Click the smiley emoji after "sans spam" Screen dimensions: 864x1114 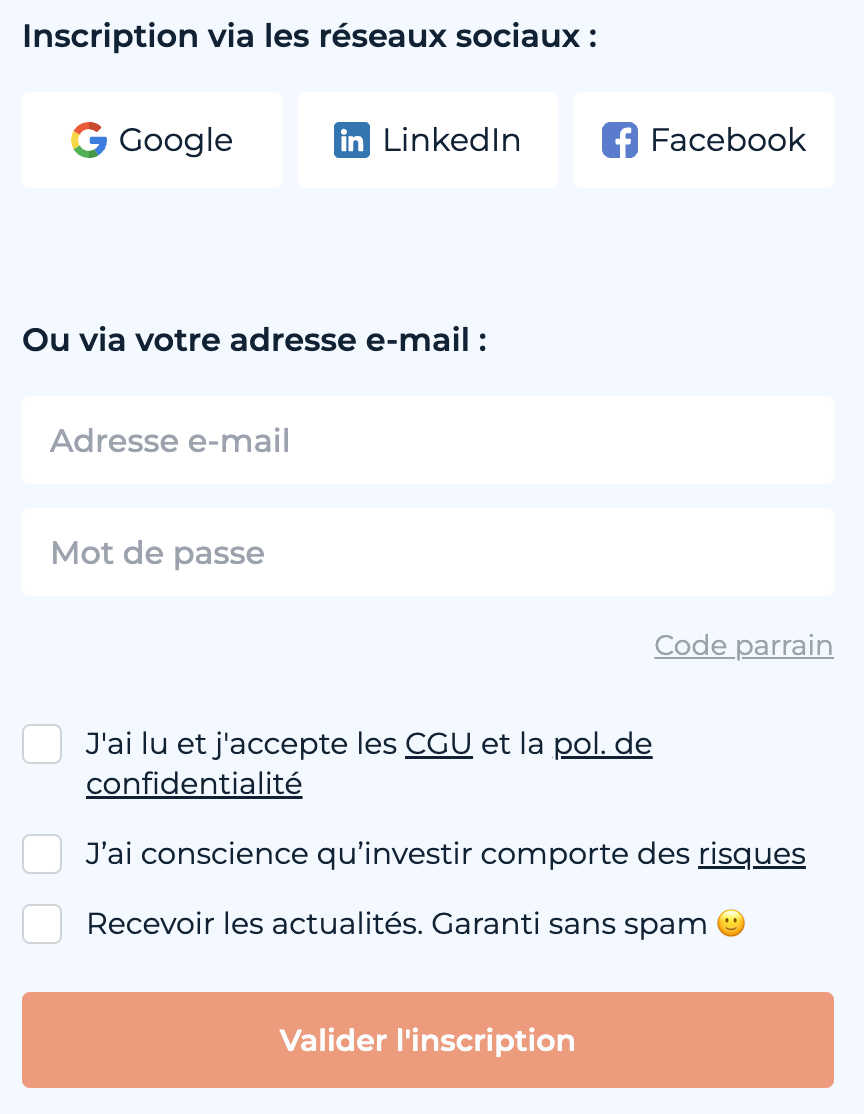(731, 924)
